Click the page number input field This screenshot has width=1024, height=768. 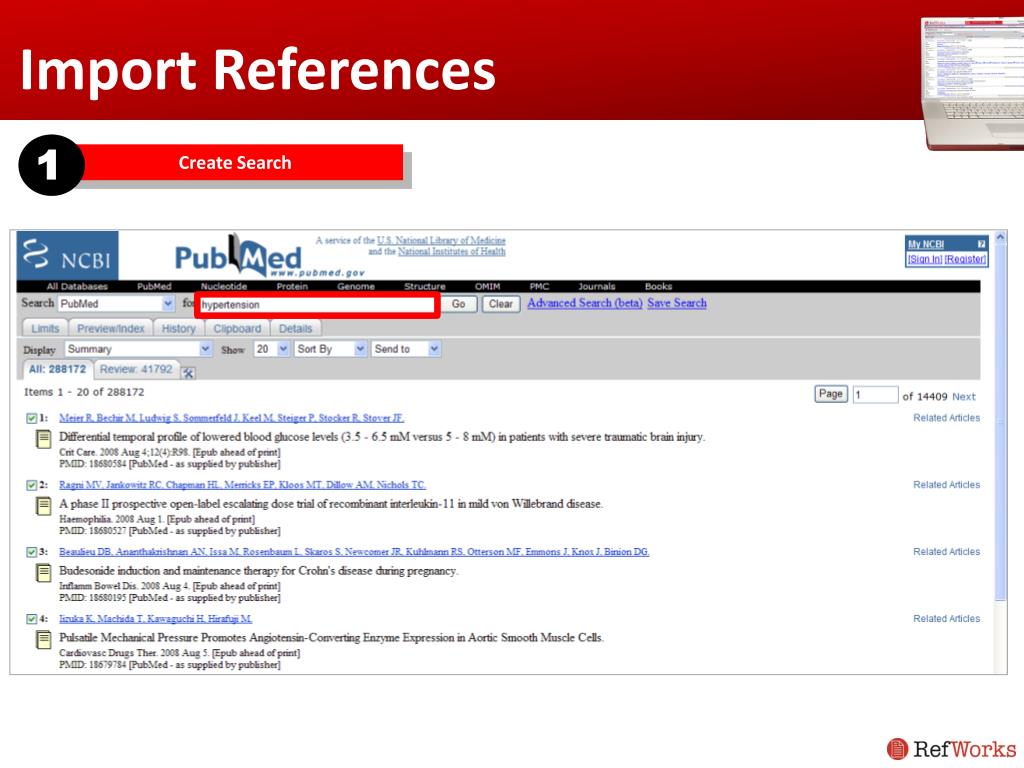point(875,394)
